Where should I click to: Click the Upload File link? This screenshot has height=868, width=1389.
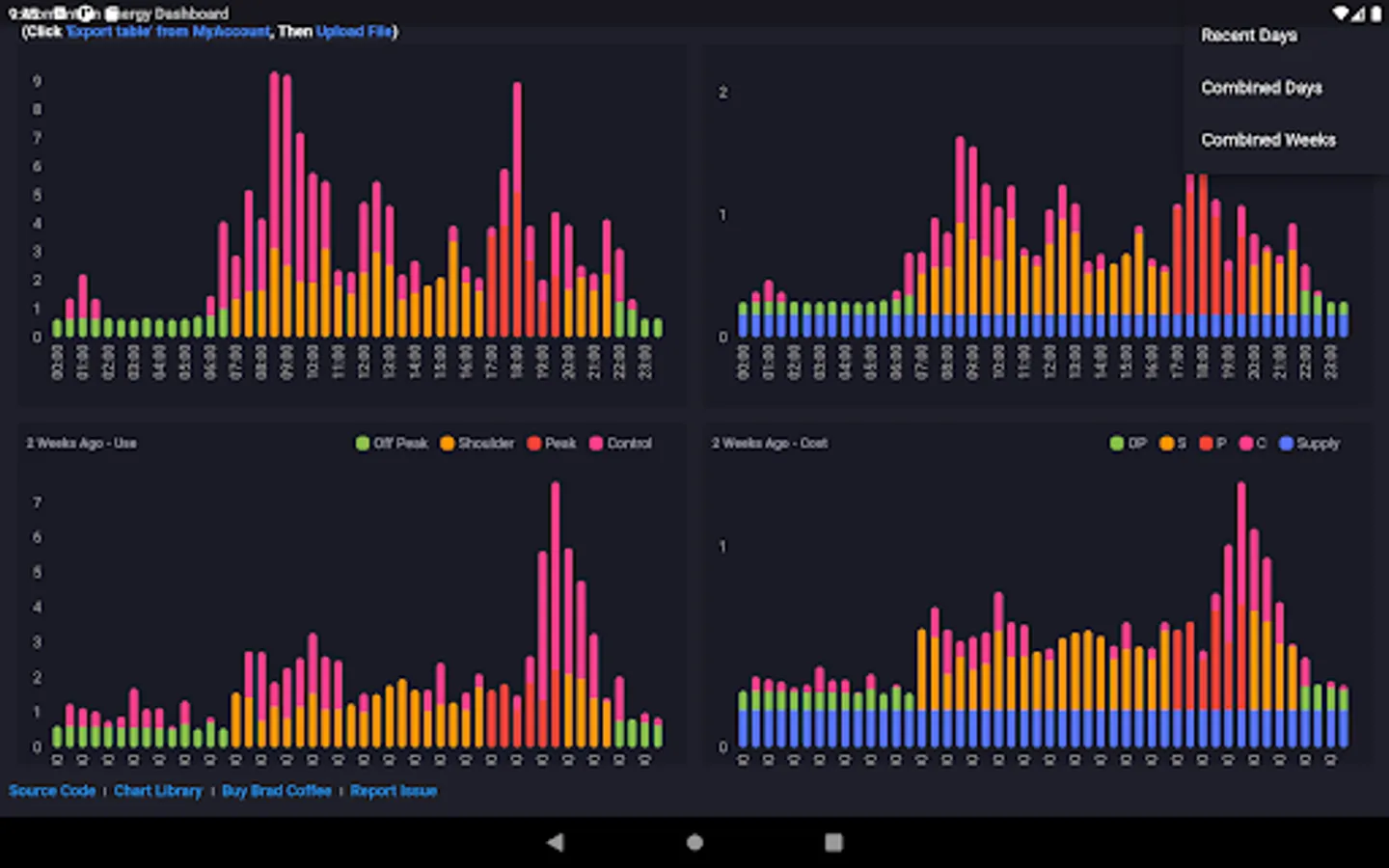coord(354,32)
